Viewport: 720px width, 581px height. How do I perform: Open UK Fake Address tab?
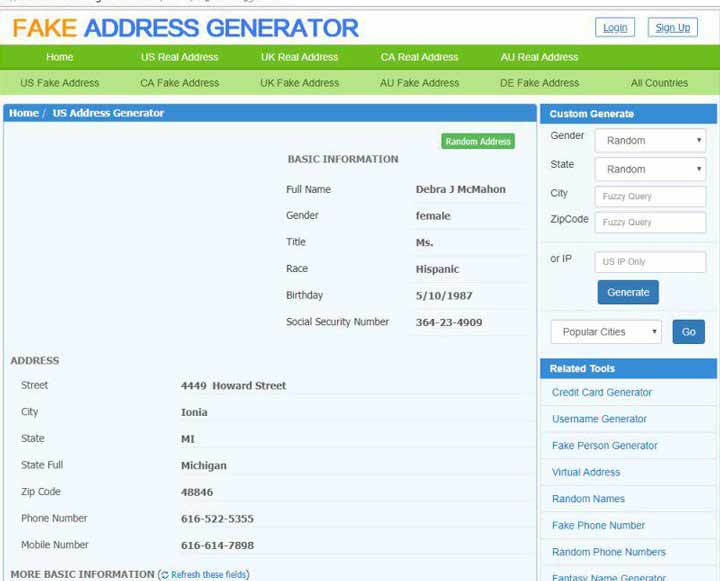tap(299, 83)
